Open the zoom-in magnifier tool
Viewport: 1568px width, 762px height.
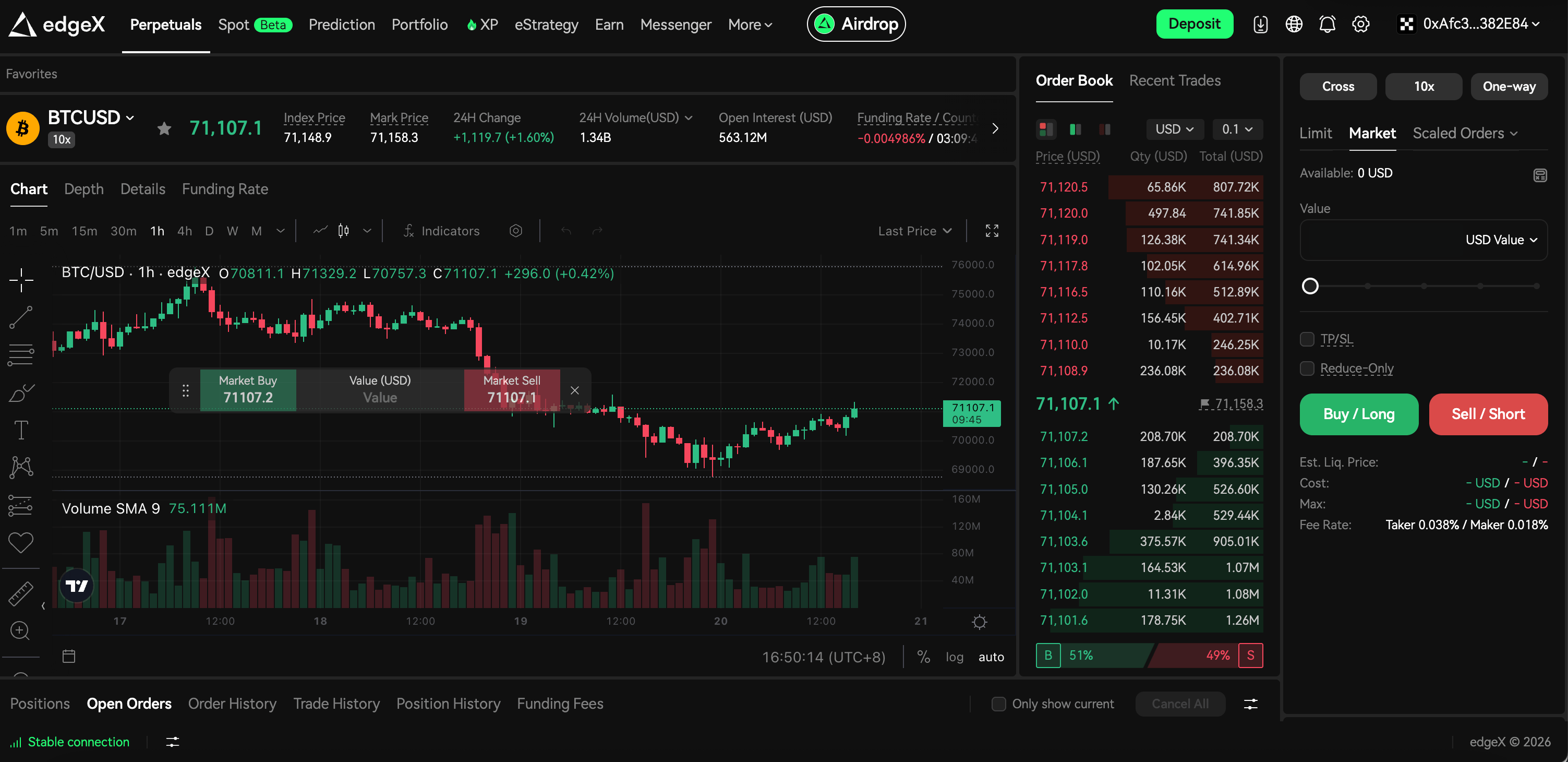click(x=21, y=630)
